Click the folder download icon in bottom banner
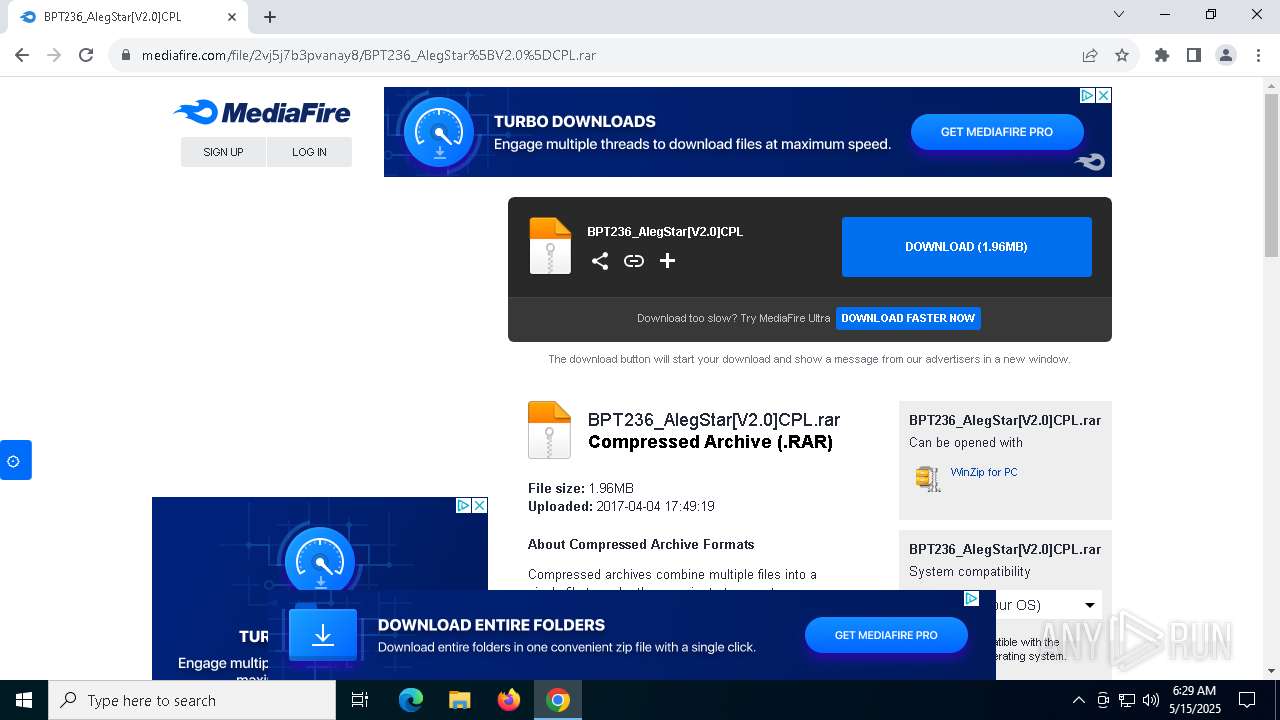This screenshot has height=720, width=1280. pyautogui.click(x=323, y=636)
